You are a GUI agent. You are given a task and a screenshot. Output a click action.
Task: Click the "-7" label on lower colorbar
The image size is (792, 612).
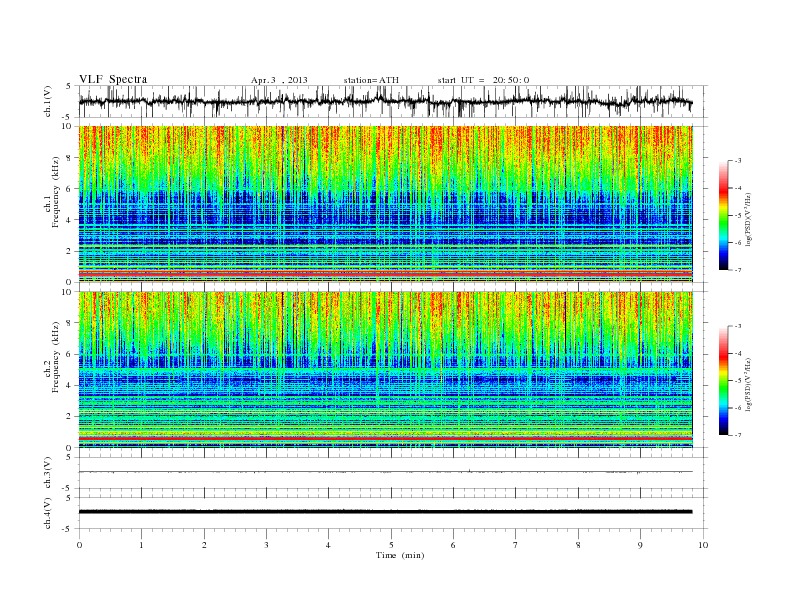point(737,435)
